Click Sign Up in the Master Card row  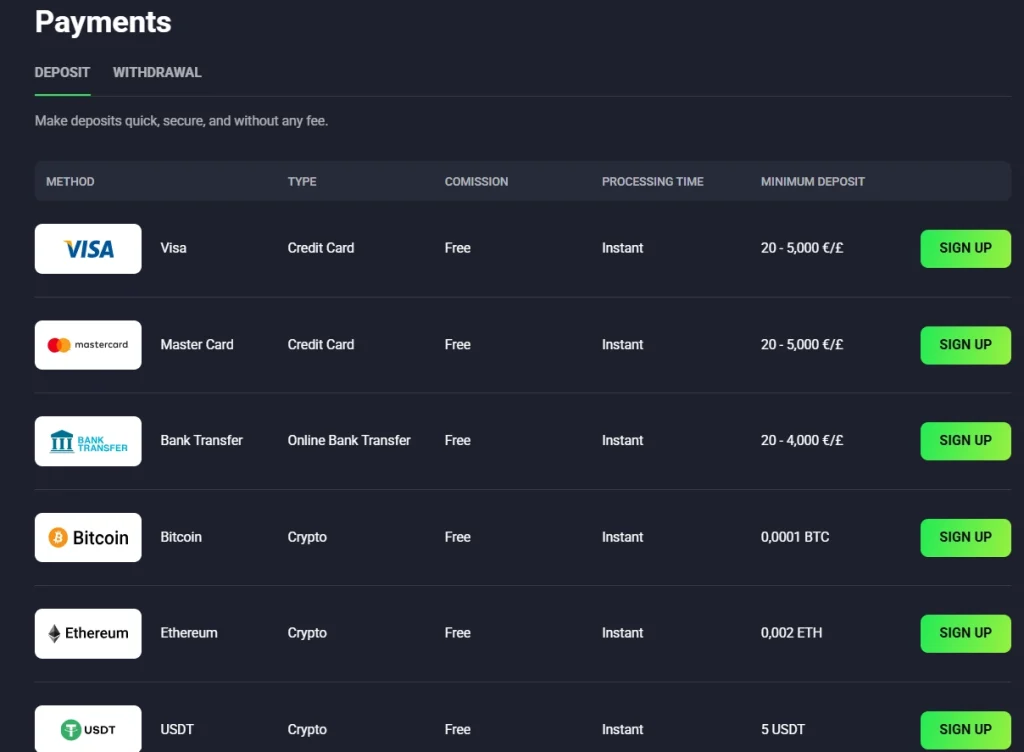click(965, 345)
